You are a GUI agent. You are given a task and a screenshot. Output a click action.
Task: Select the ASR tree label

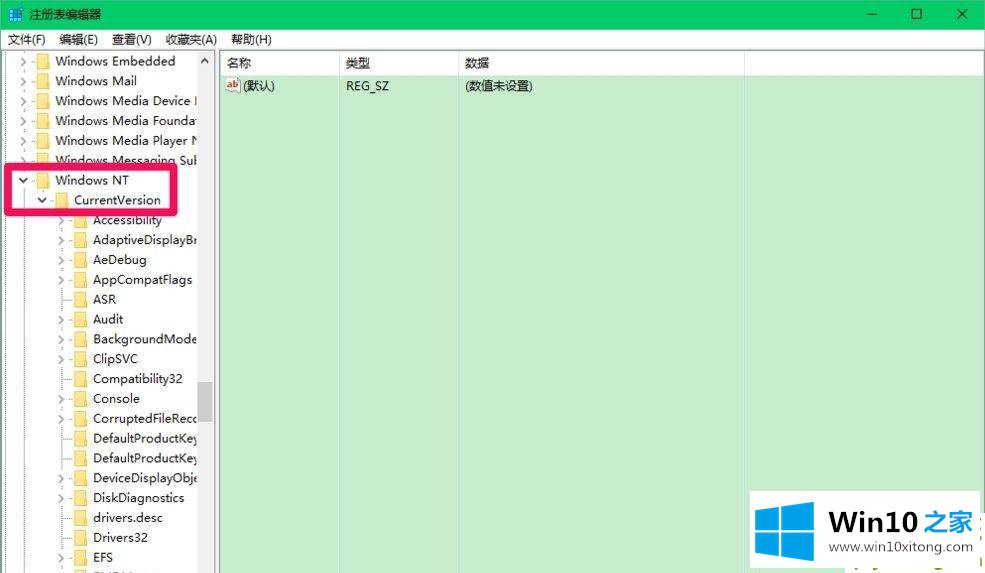coord(104,300)
